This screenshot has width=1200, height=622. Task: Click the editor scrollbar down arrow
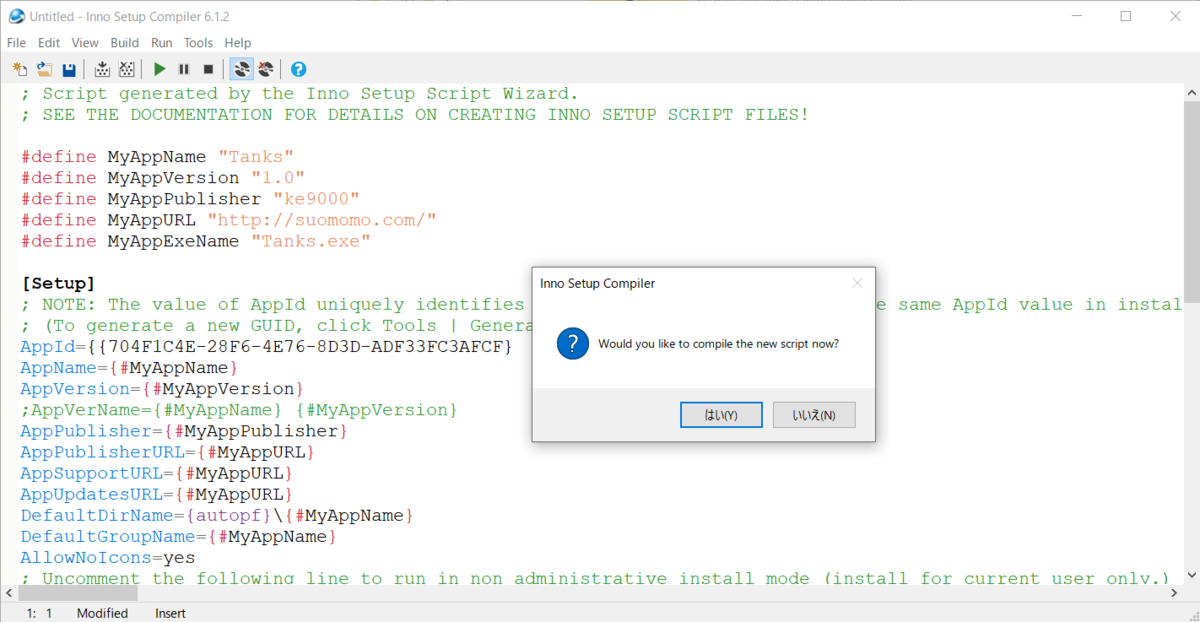(1192, 575)
